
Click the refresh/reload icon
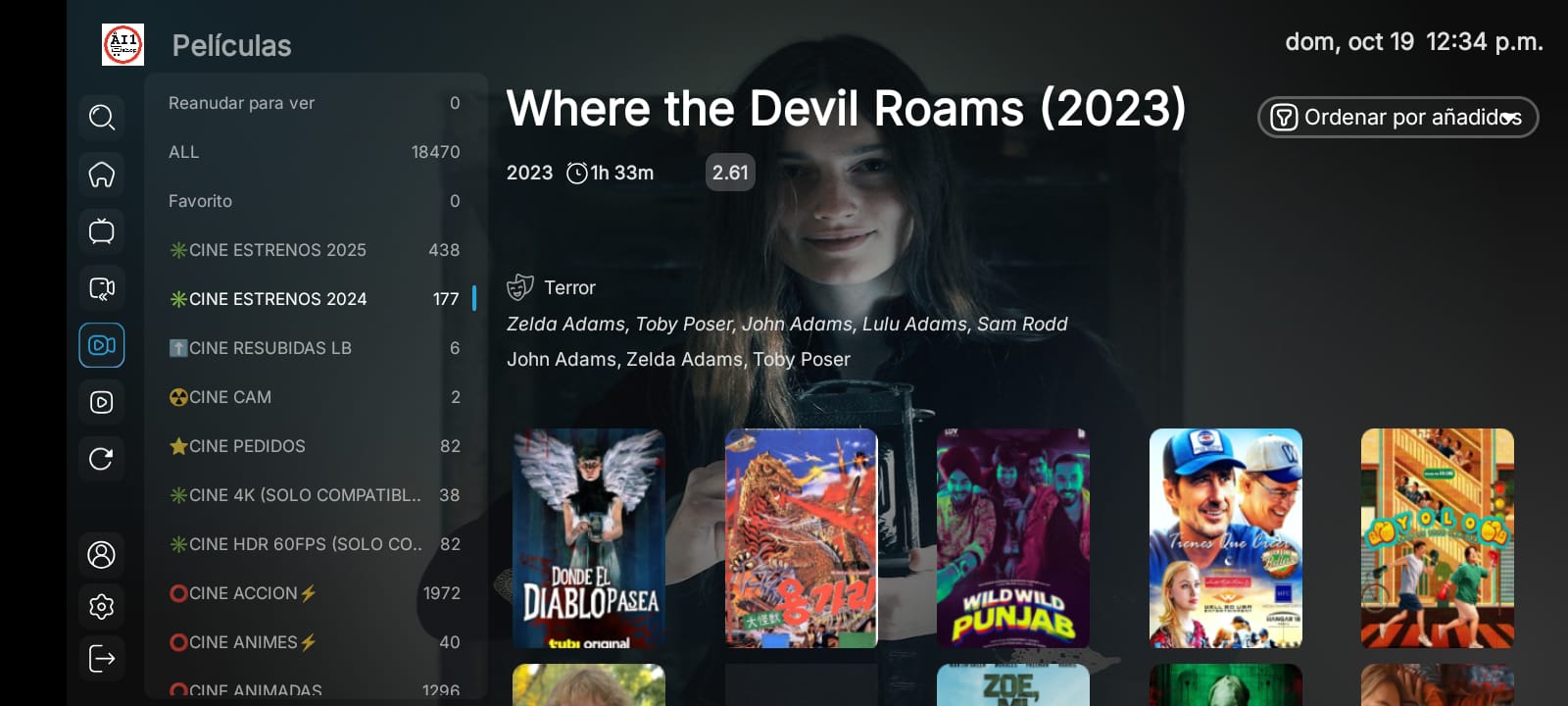click(x=102, y=459)
